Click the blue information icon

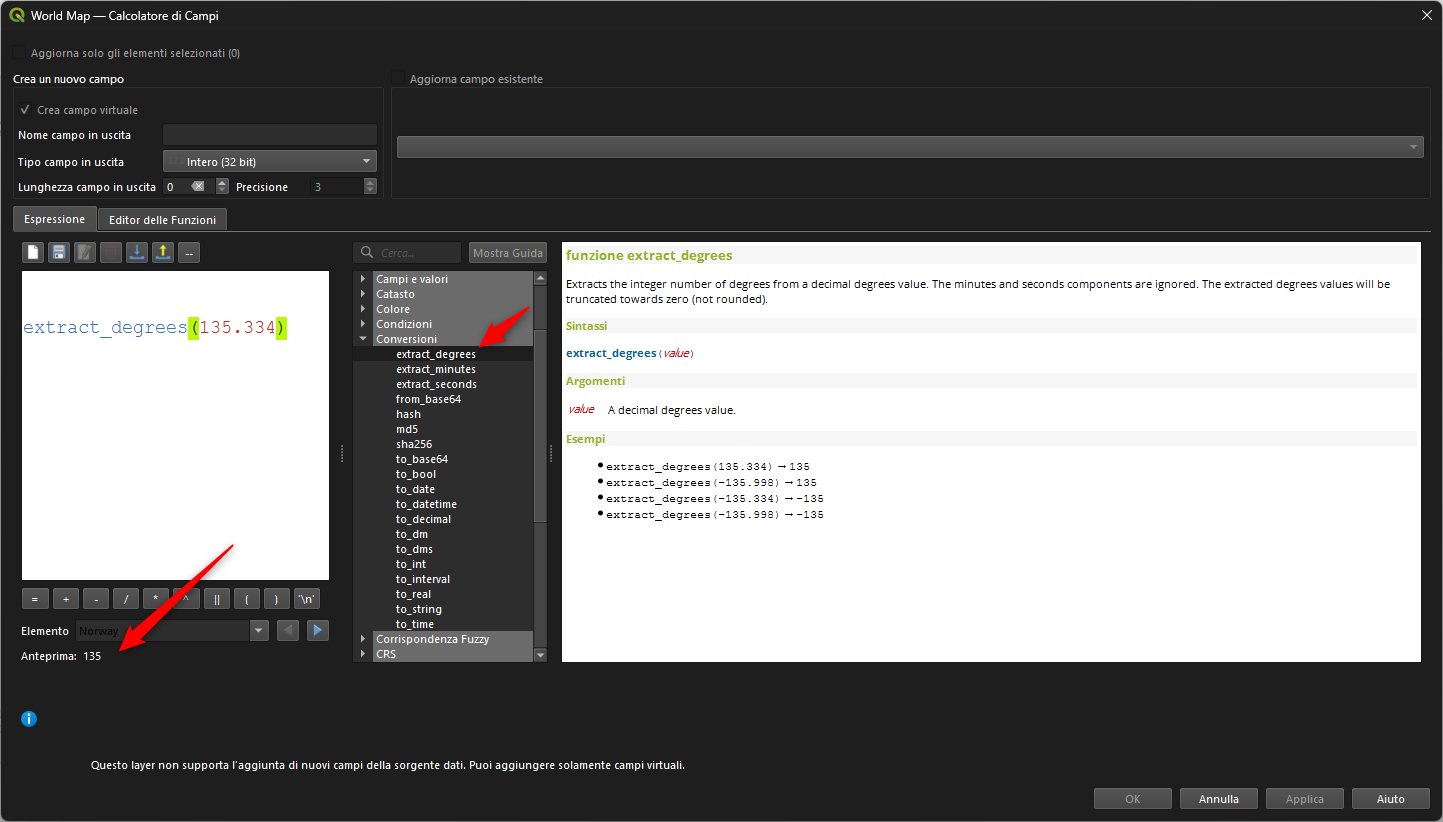click(x=29, y=719)
